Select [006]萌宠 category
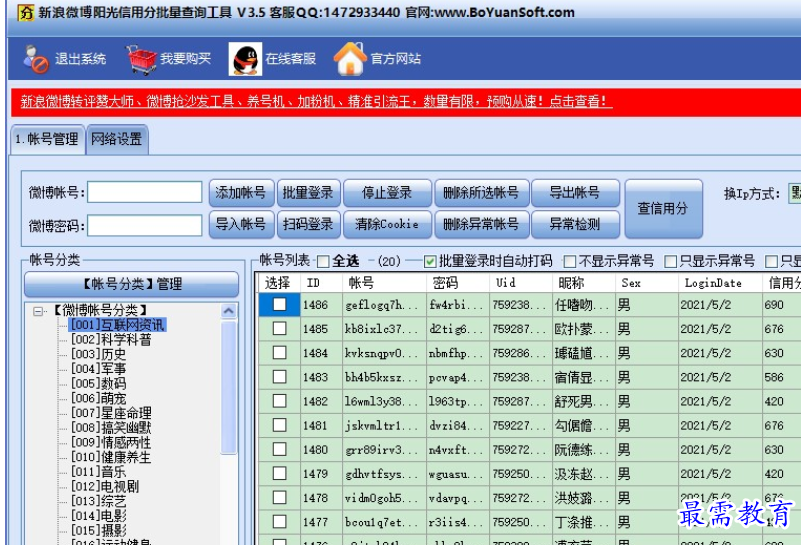Image resolution: width=801 pixels, height=545 pixels. (98, 398)
